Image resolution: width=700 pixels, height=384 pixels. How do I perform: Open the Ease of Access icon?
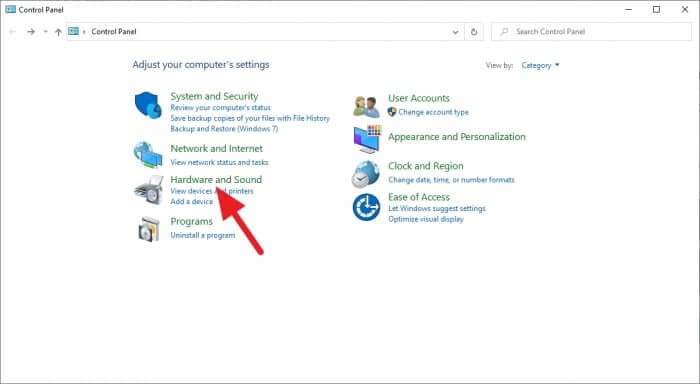(366, 207)
